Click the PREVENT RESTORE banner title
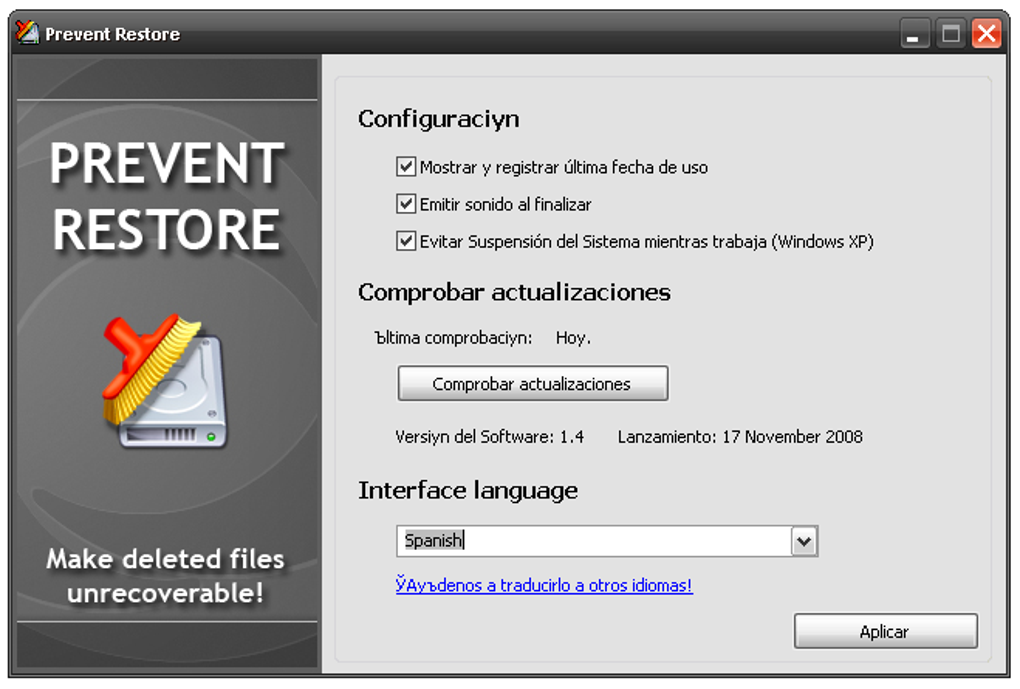This screenshot has width=1020, height=689. (167, 196)
